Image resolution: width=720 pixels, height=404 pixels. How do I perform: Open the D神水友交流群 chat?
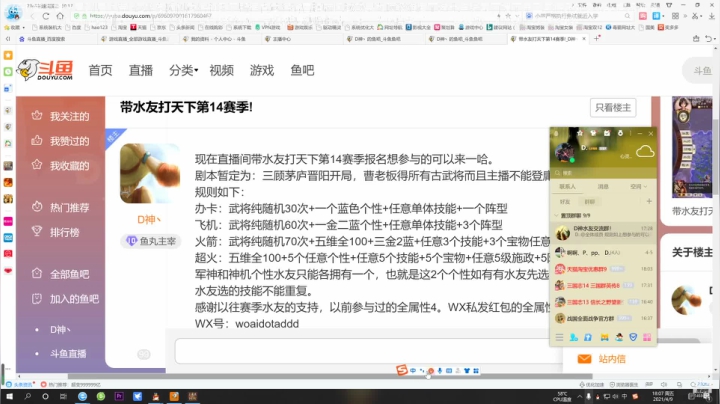(603, 232)
